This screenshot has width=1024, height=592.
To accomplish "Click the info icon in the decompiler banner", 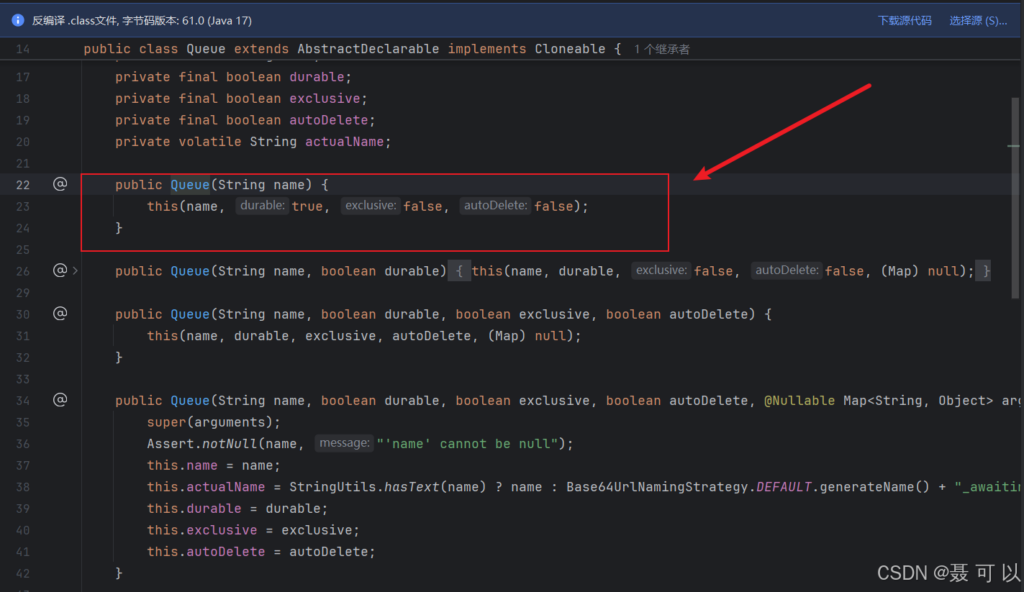I will click(x=18, y=20).
